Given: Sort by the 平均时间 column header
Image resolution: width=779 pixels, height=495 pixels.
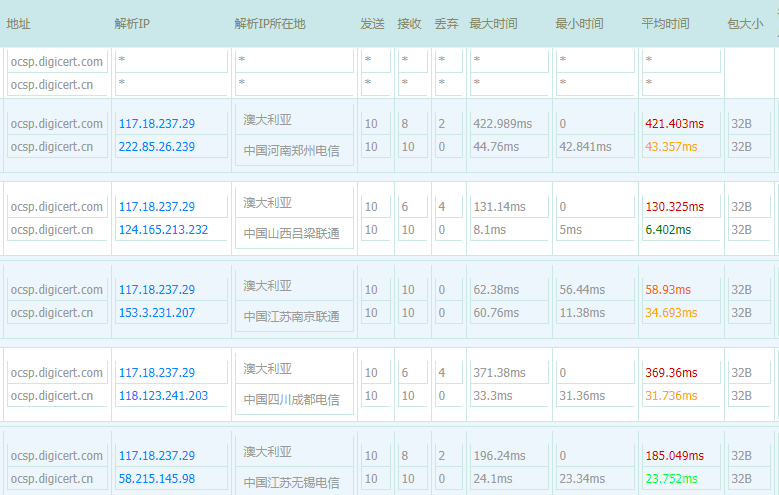Looking at the screenshot, I should click(x=665, y=24).
